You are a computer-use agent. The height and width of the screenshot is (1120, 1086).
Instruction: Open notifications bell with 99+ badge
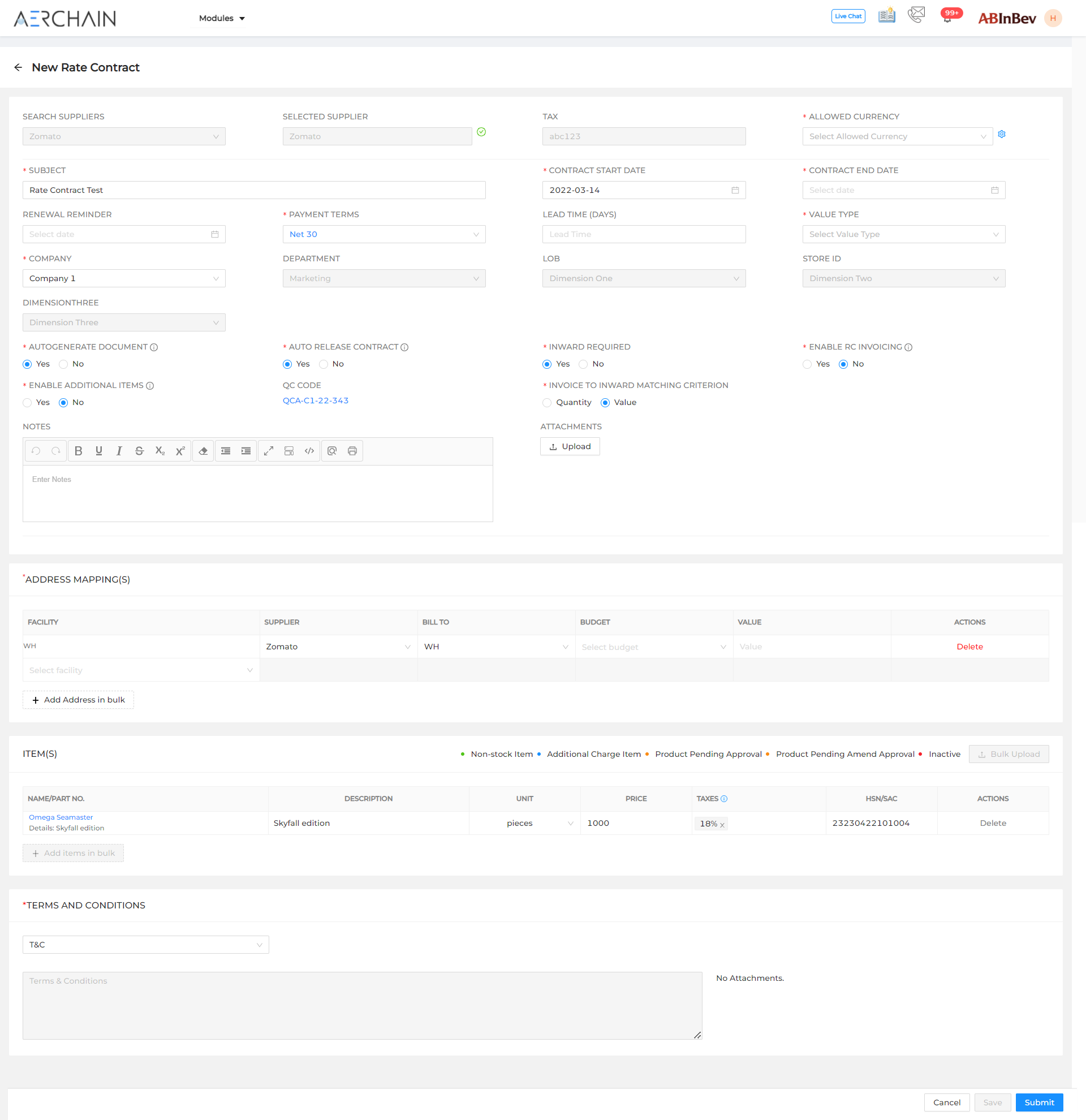tap(947, 18)
